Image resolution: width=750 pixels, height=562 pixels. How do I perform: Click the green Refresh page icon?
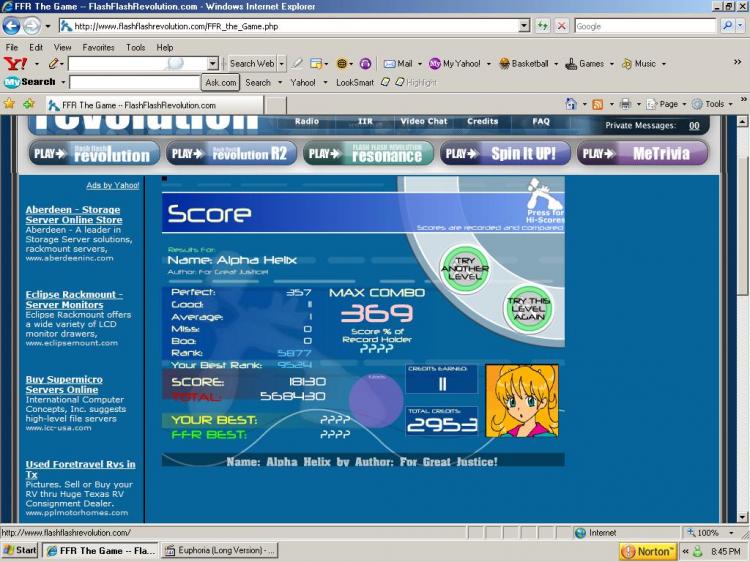point(542,26)
